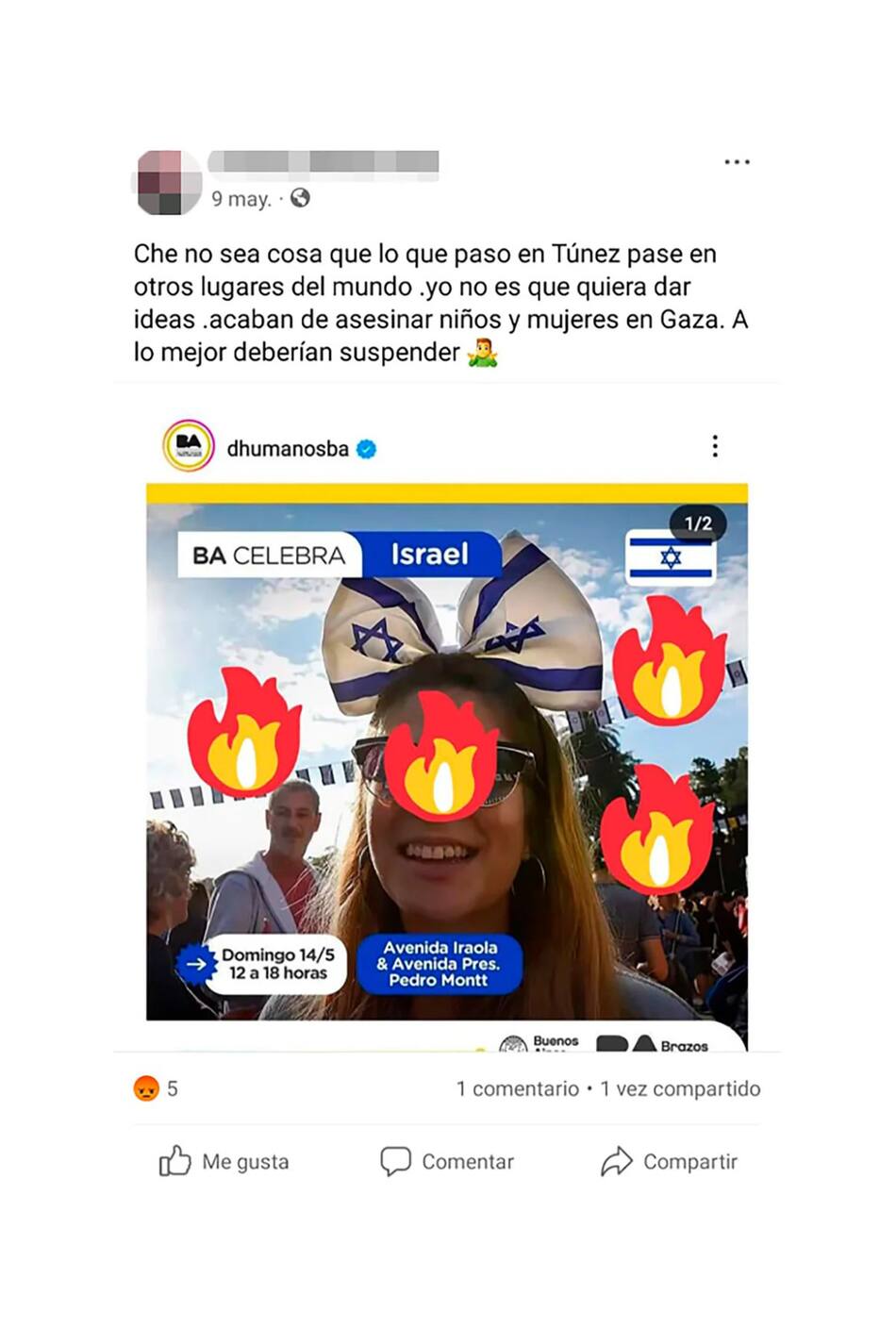Click the Me gusta button label

[245, 1162]
